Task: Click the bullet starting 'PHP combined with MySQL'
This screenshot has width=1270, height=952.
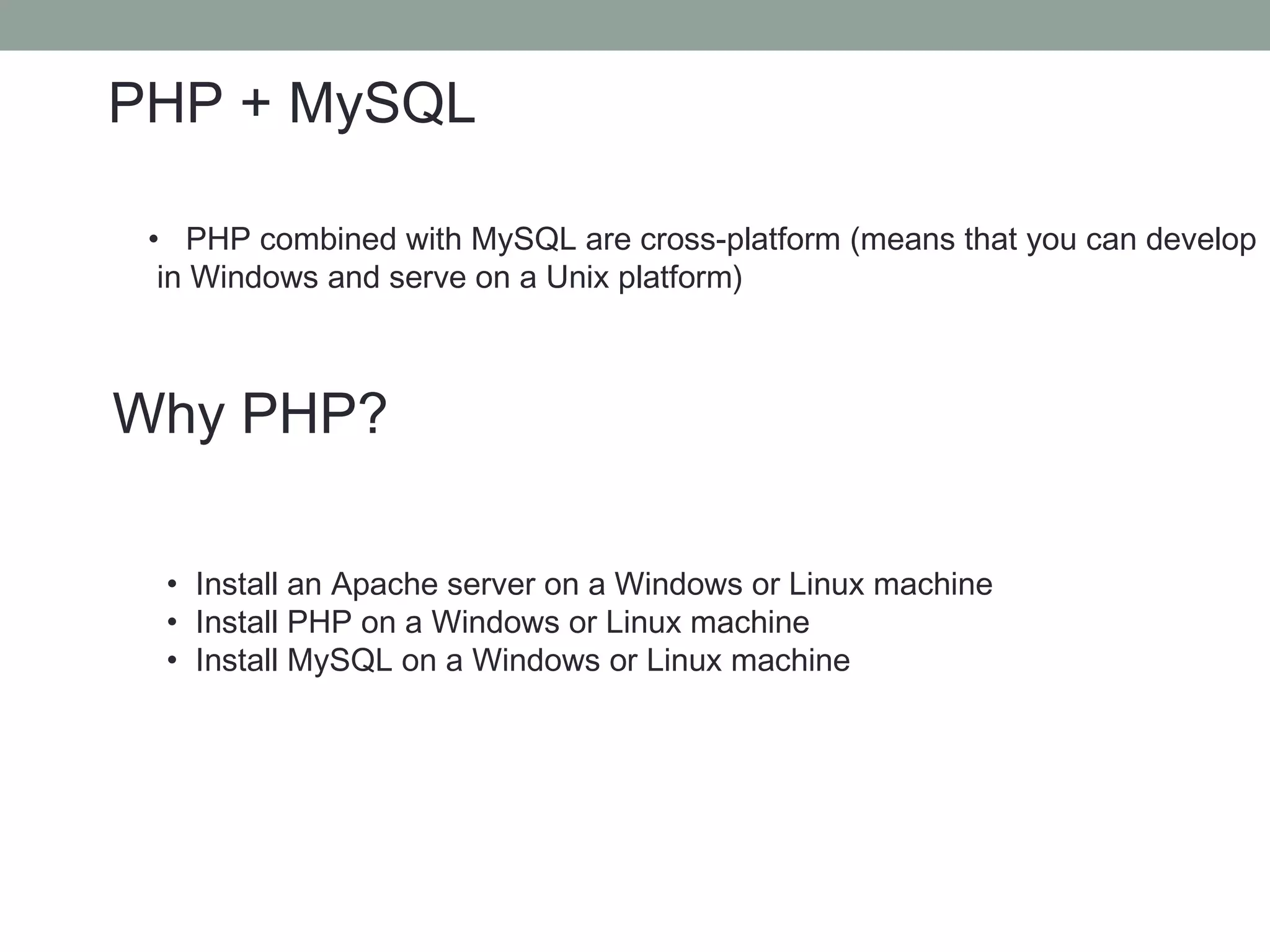Action: point(703,258)
